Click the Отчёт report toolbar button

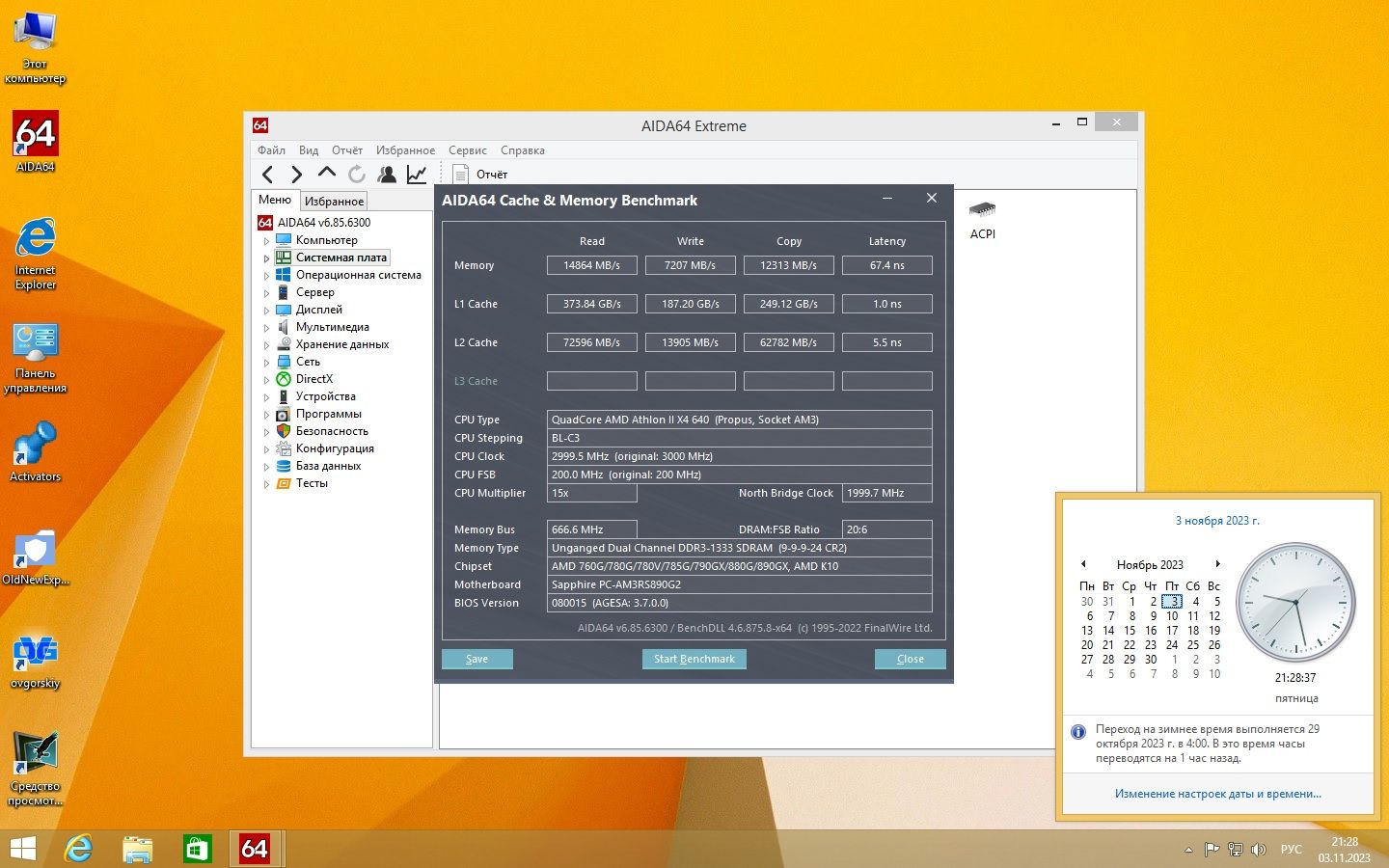[480, 175]
